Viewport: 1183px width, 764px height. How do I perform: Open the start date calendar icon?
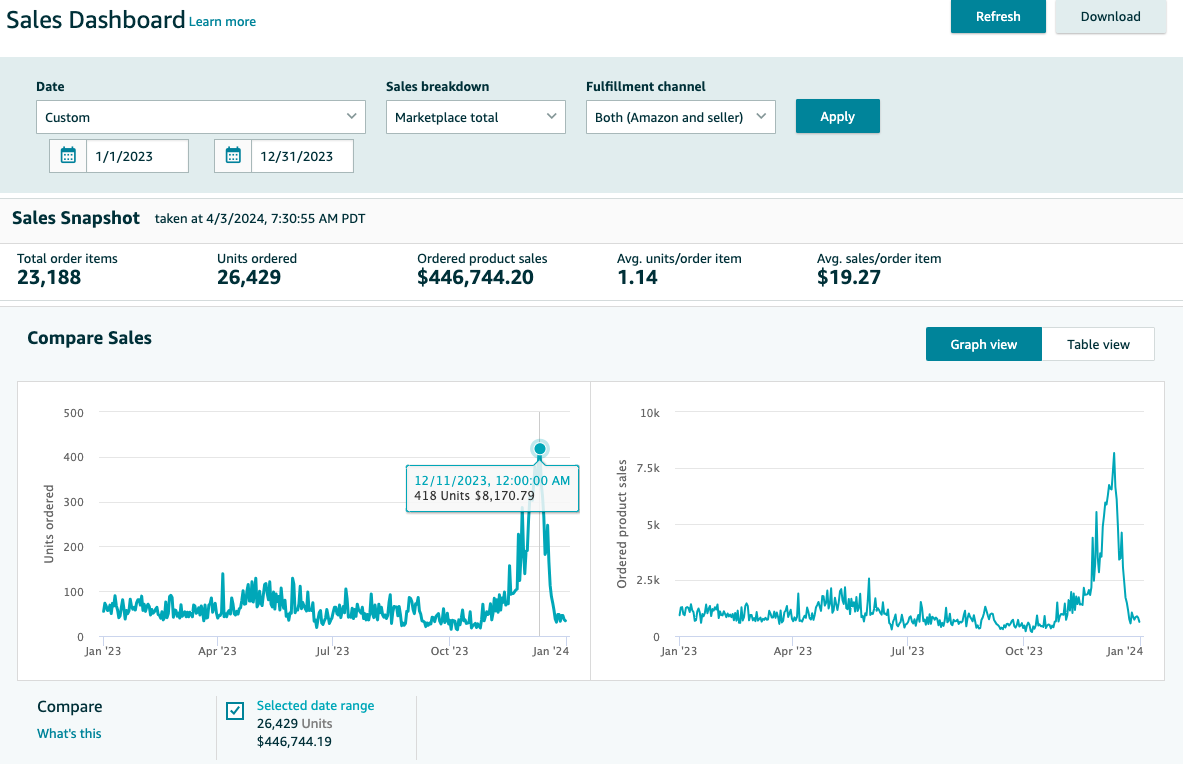tap(68, 156)
